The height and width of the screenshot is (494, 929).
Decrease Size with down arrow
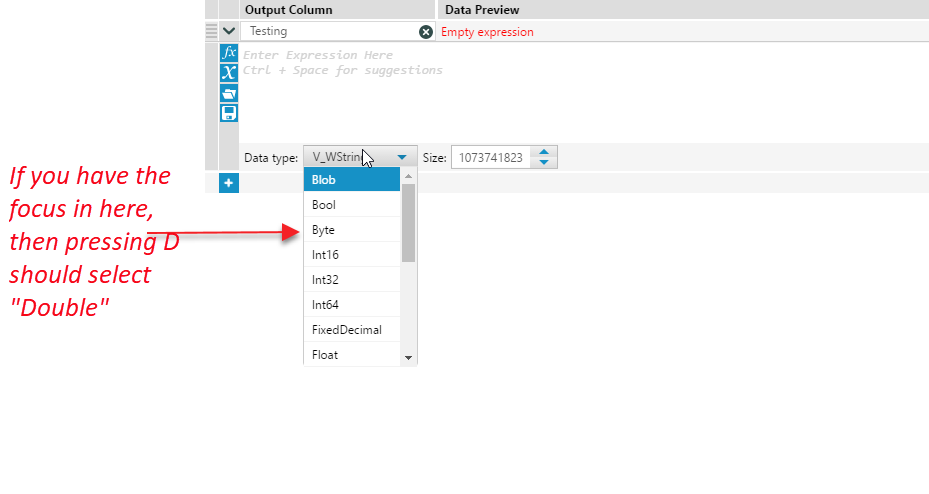pos(544,162)
